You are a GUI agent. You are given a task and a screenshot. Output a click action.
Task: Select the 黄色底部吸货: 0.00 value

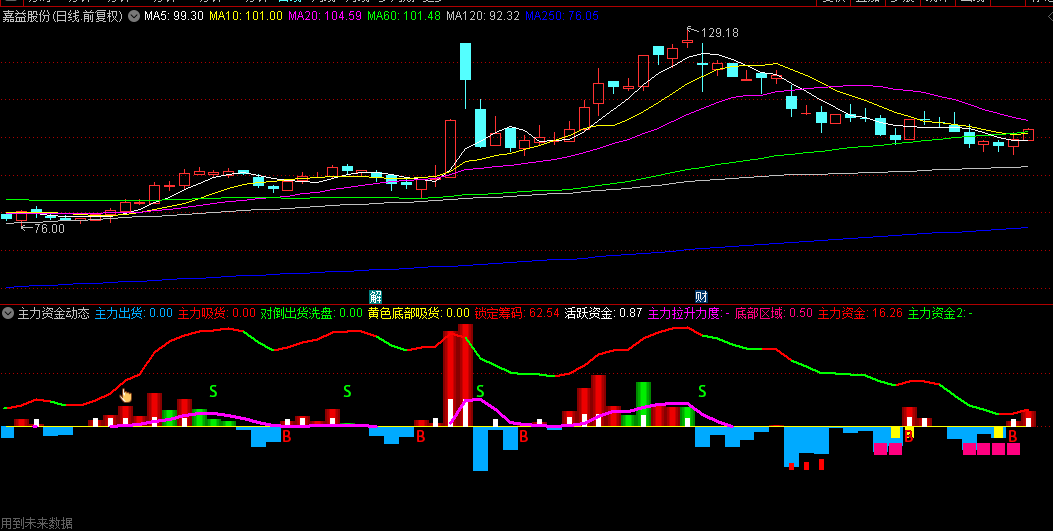point(418,313)
